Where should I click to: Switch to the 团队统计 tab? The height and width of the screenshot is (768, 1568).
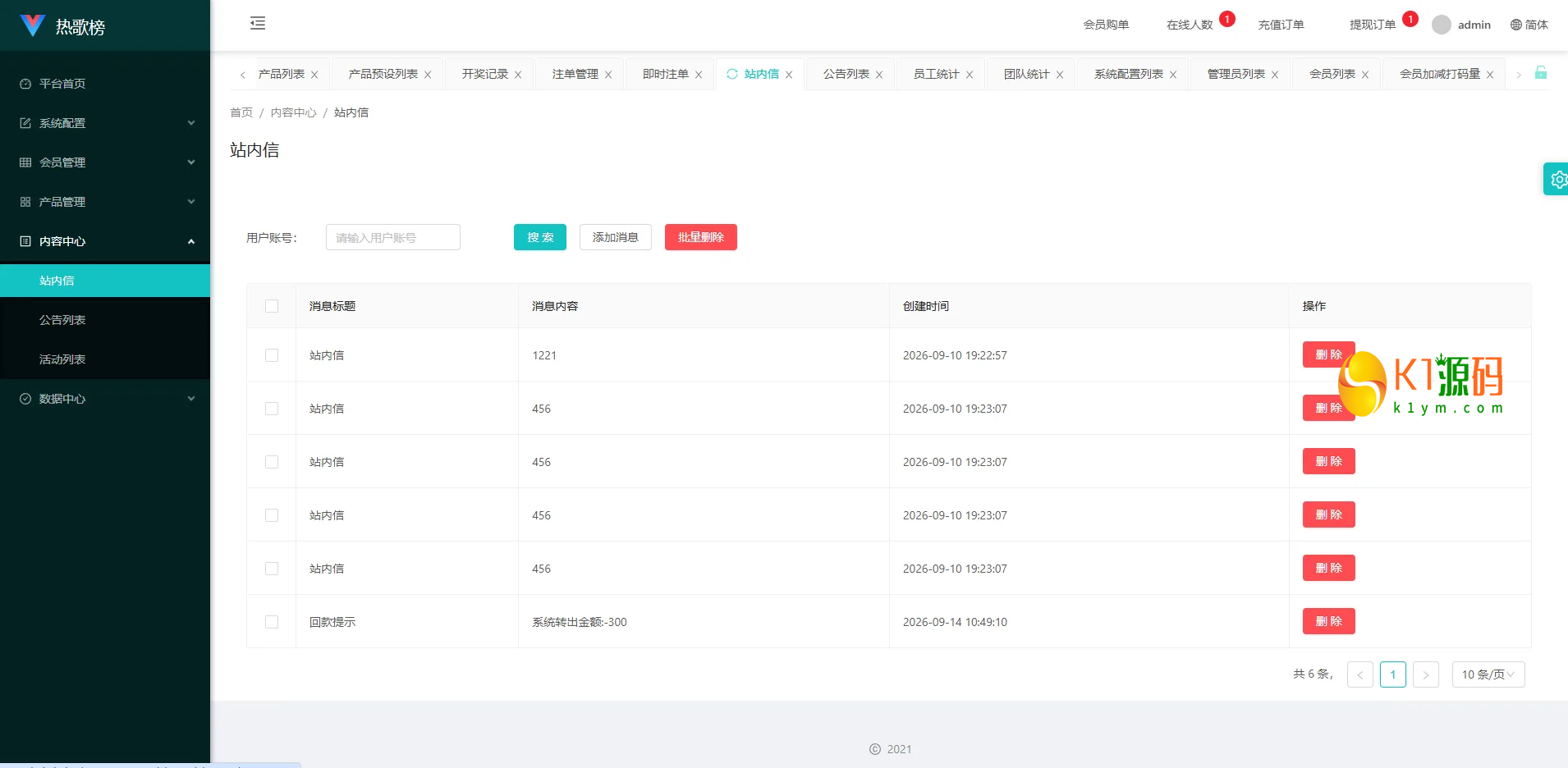tap(1027, 74)
